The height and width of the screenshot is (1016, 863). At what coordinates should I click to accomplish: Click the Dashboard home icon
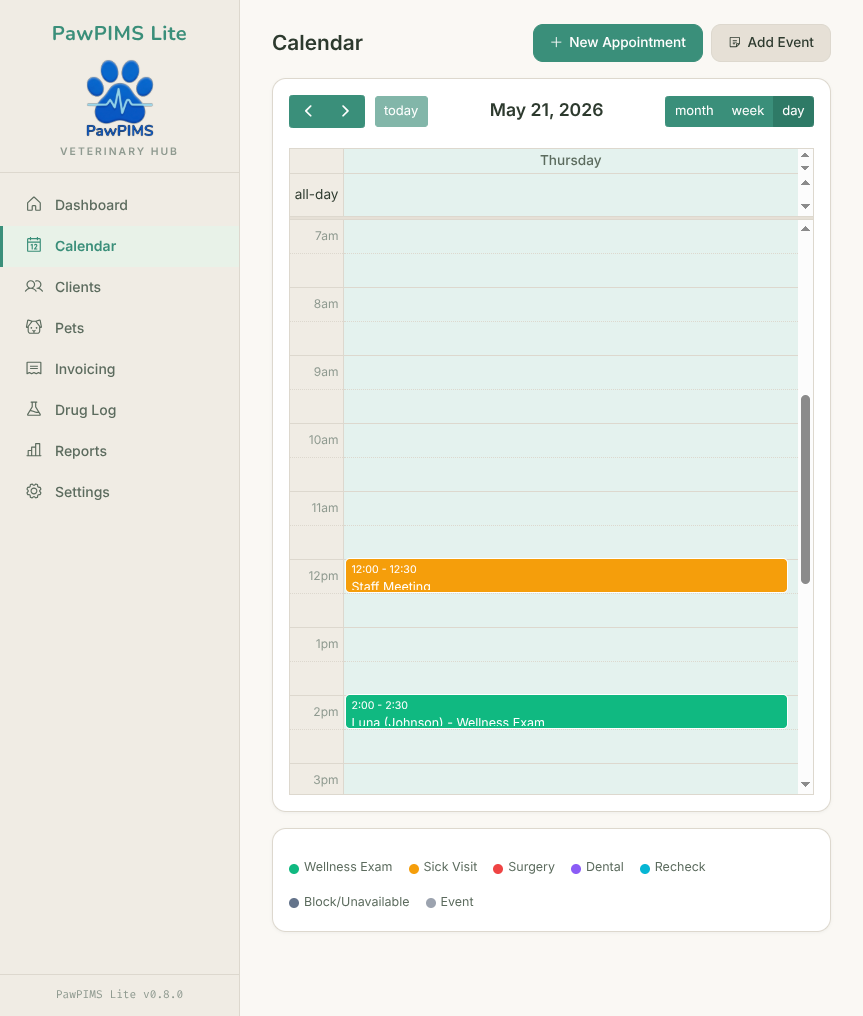[x=34, y=205]
